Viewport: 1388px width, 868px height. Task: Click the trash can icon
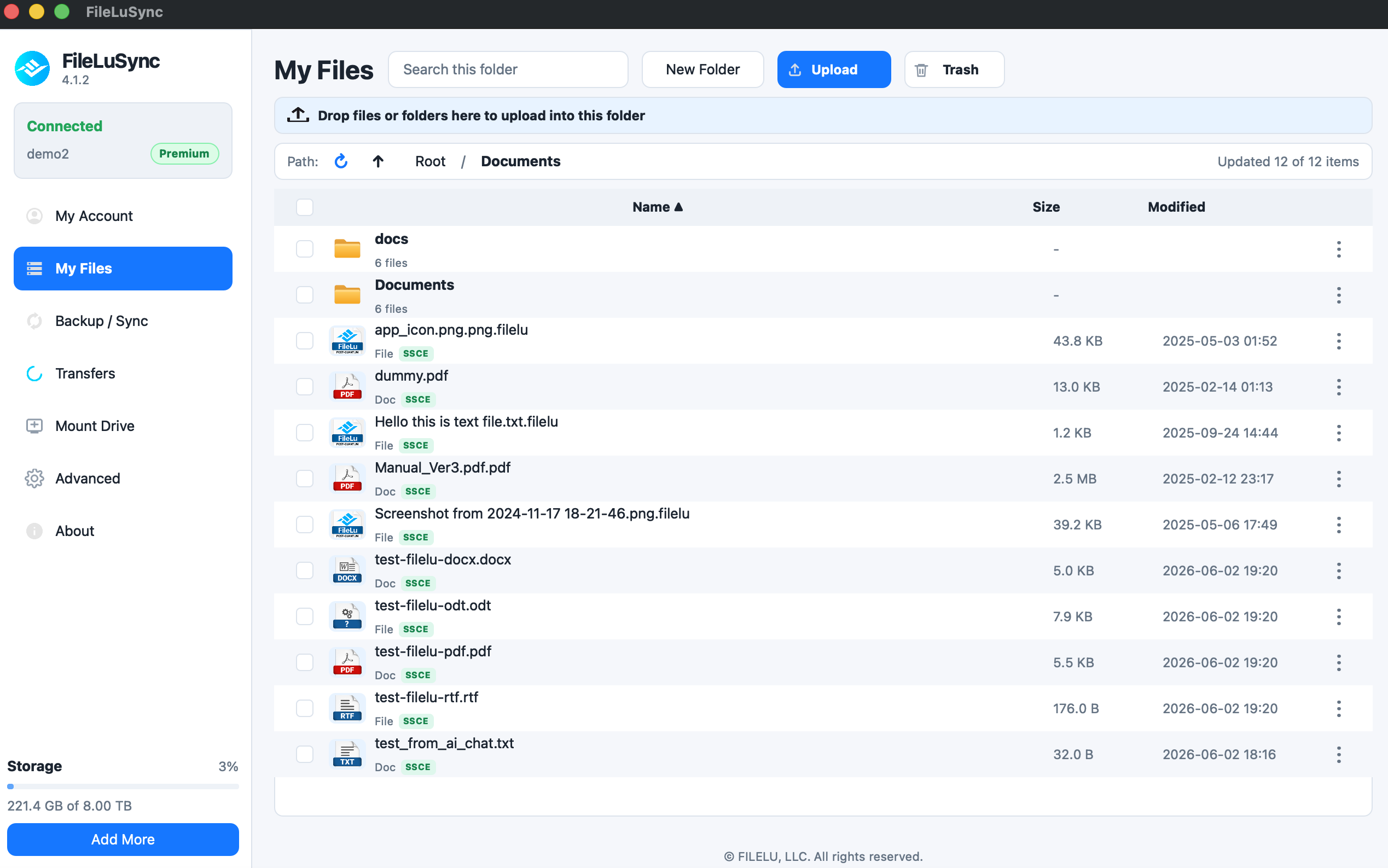[921, 70]
